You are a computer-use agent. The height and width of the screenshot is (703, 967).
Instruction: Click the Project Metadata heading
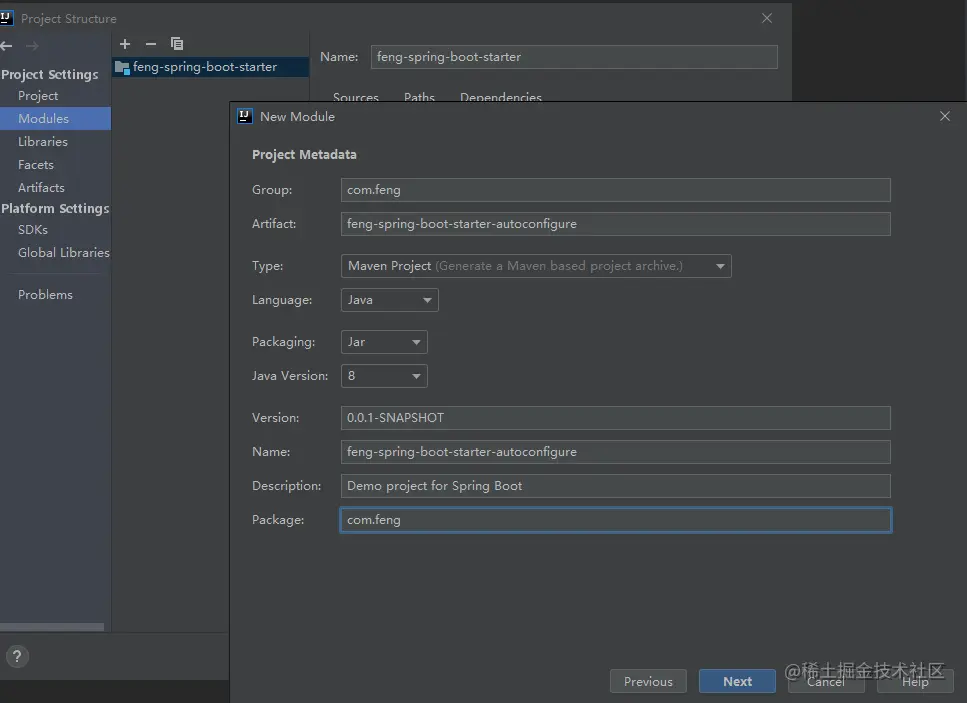pyautogui.click(x=304, y=154)
